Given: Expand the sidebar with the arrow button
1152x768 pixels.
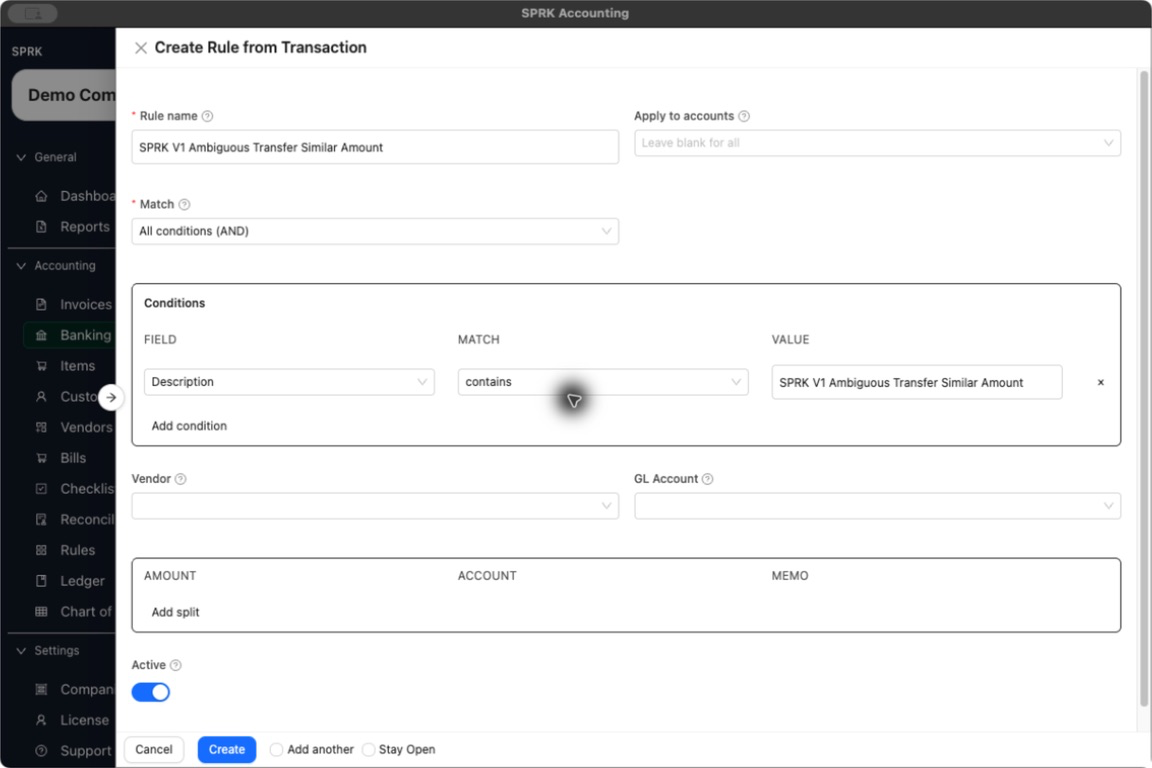Looking at the screenshot, I should [111, 398].
